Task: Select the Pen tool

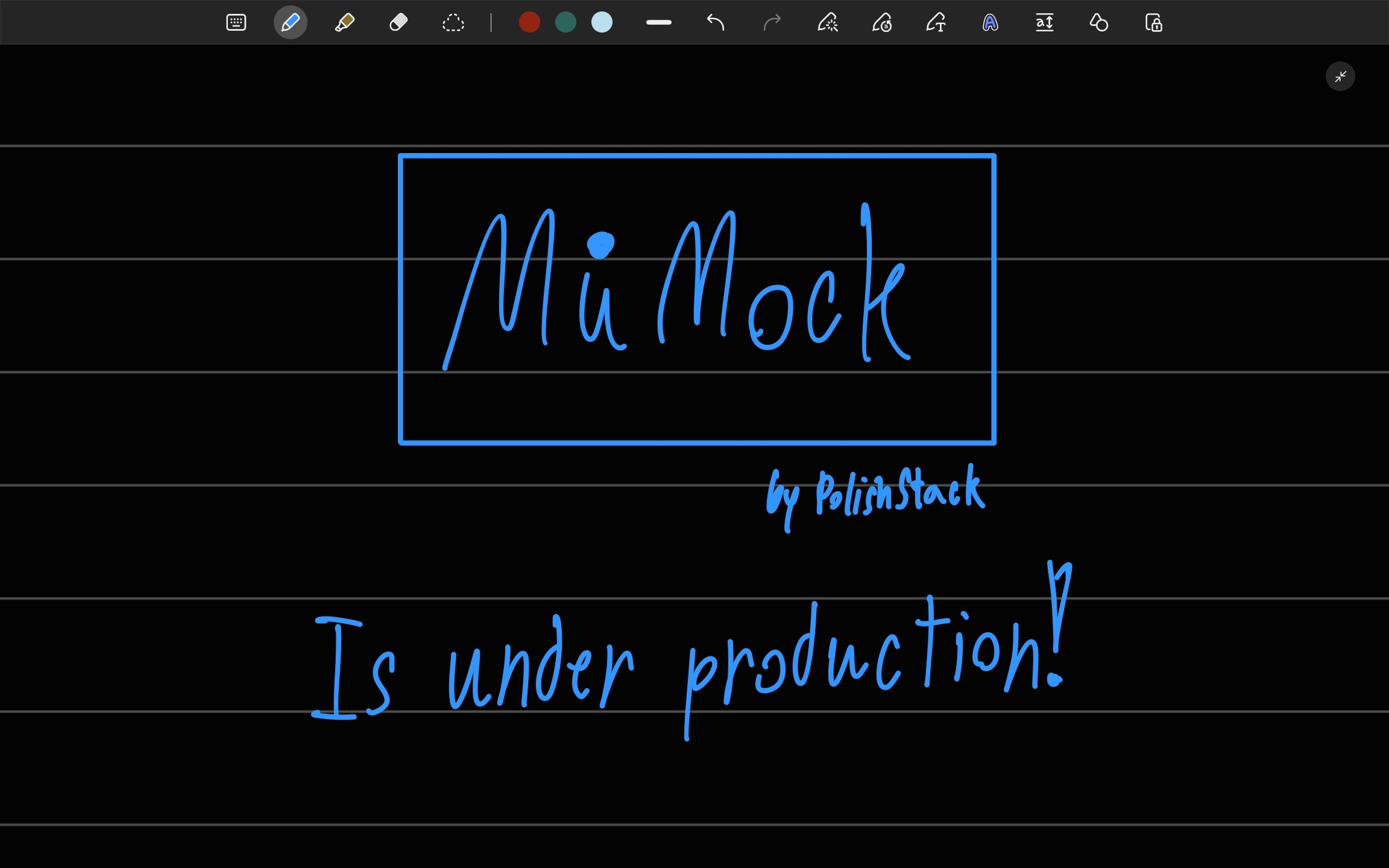Action: (x=290, y=22)
